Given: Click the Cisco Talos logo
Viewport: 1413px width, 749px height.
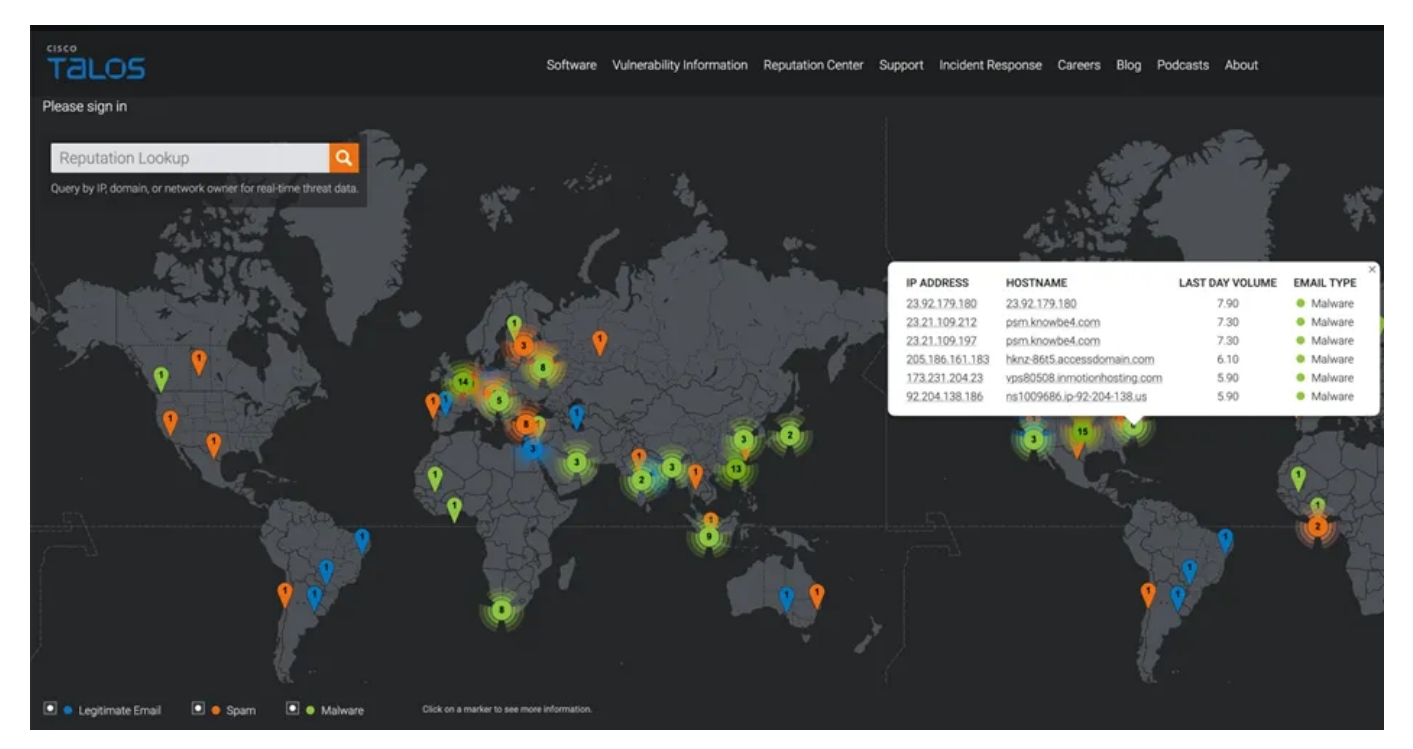Looking at the screenshot, I should click(96, 63).
